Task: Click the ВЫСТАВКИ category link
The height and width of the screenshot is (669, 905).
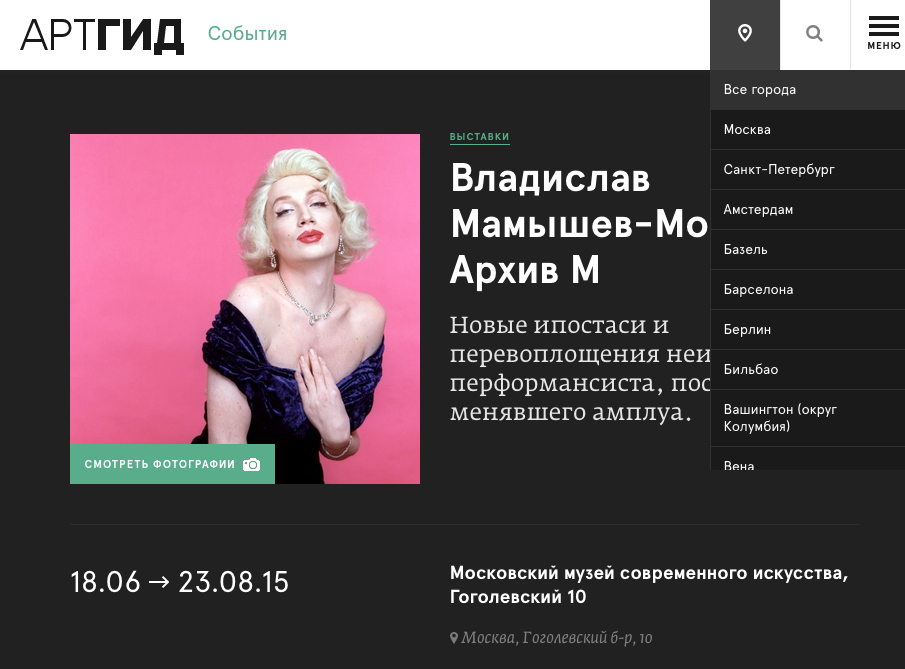Action: (480, 137)
